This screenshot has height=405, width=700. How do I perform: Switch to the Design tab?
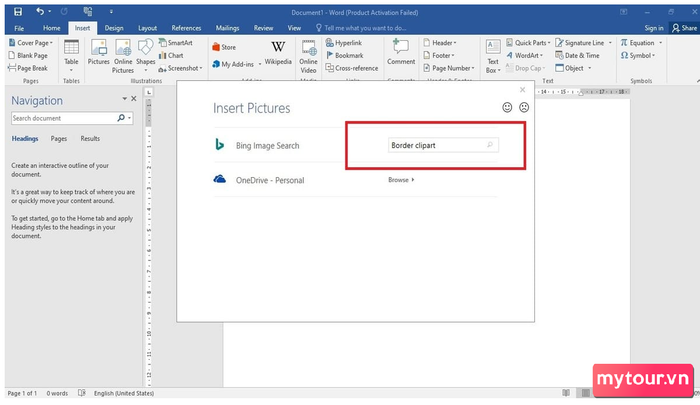(114, 28)
